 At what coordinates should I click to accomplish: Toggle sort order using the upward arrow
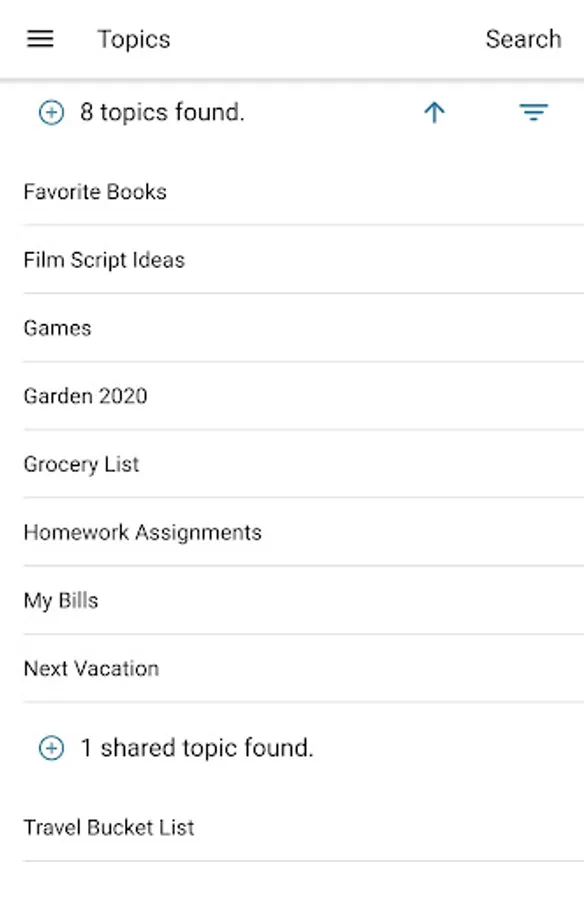[x=434, y=112]
